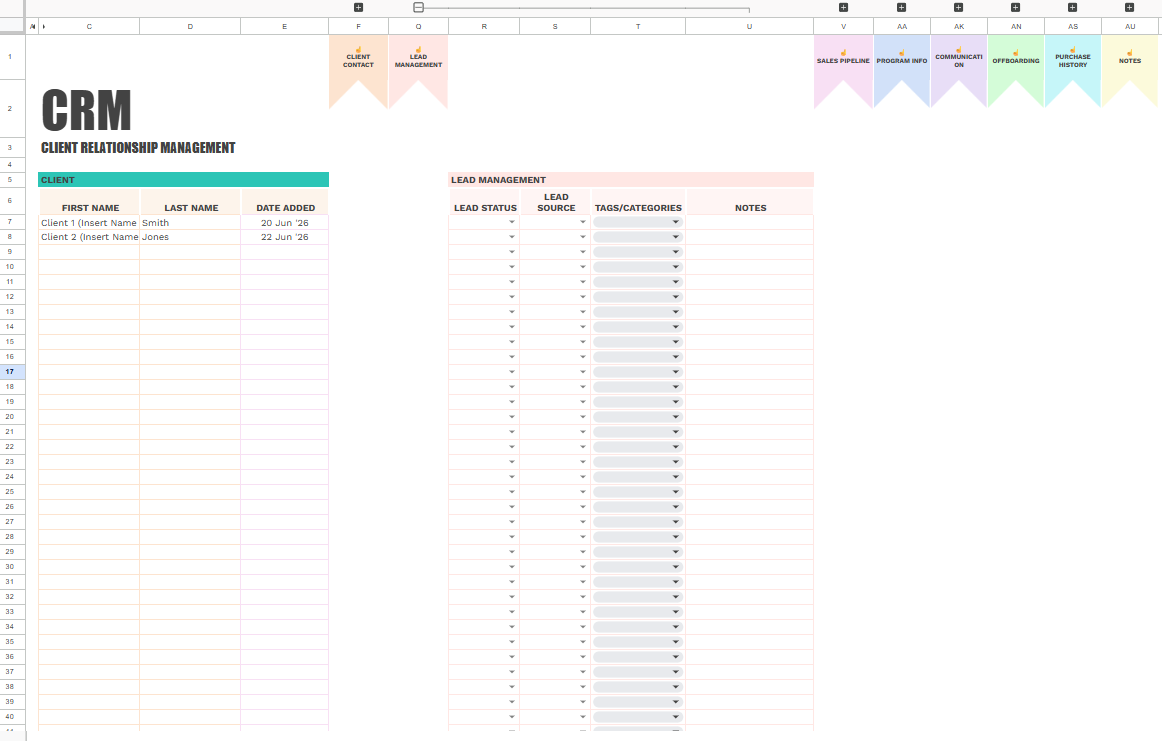Select column E header
The image size is (1162, 741).
coord(285,27)
